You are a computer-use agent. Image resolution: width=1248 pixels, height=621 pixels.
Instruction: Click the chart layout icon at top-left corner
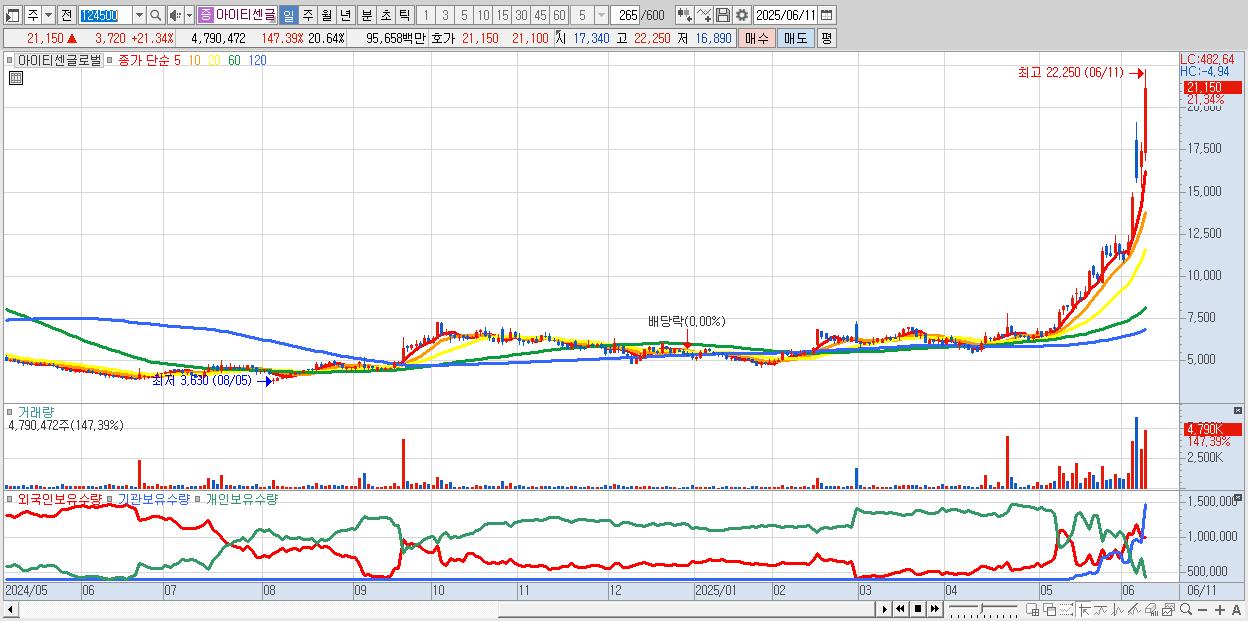coord(13,15)
